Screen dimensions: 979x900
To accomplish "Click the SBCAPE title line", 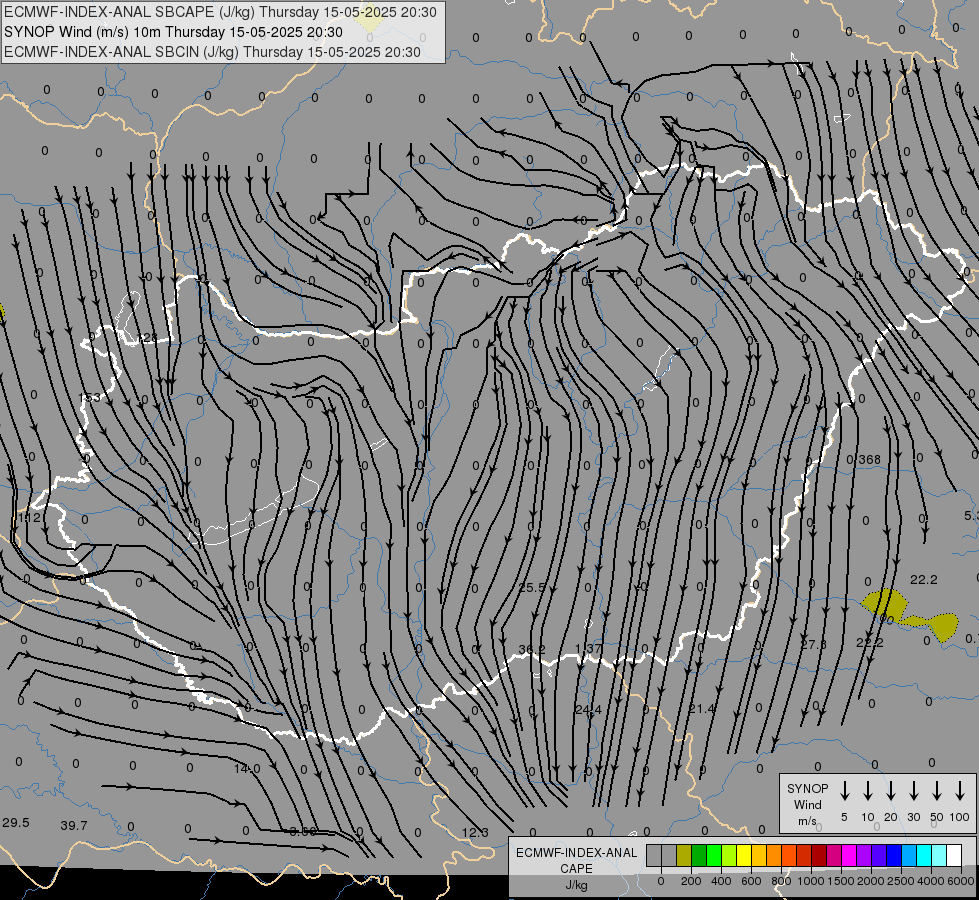I will coord(220,12).
